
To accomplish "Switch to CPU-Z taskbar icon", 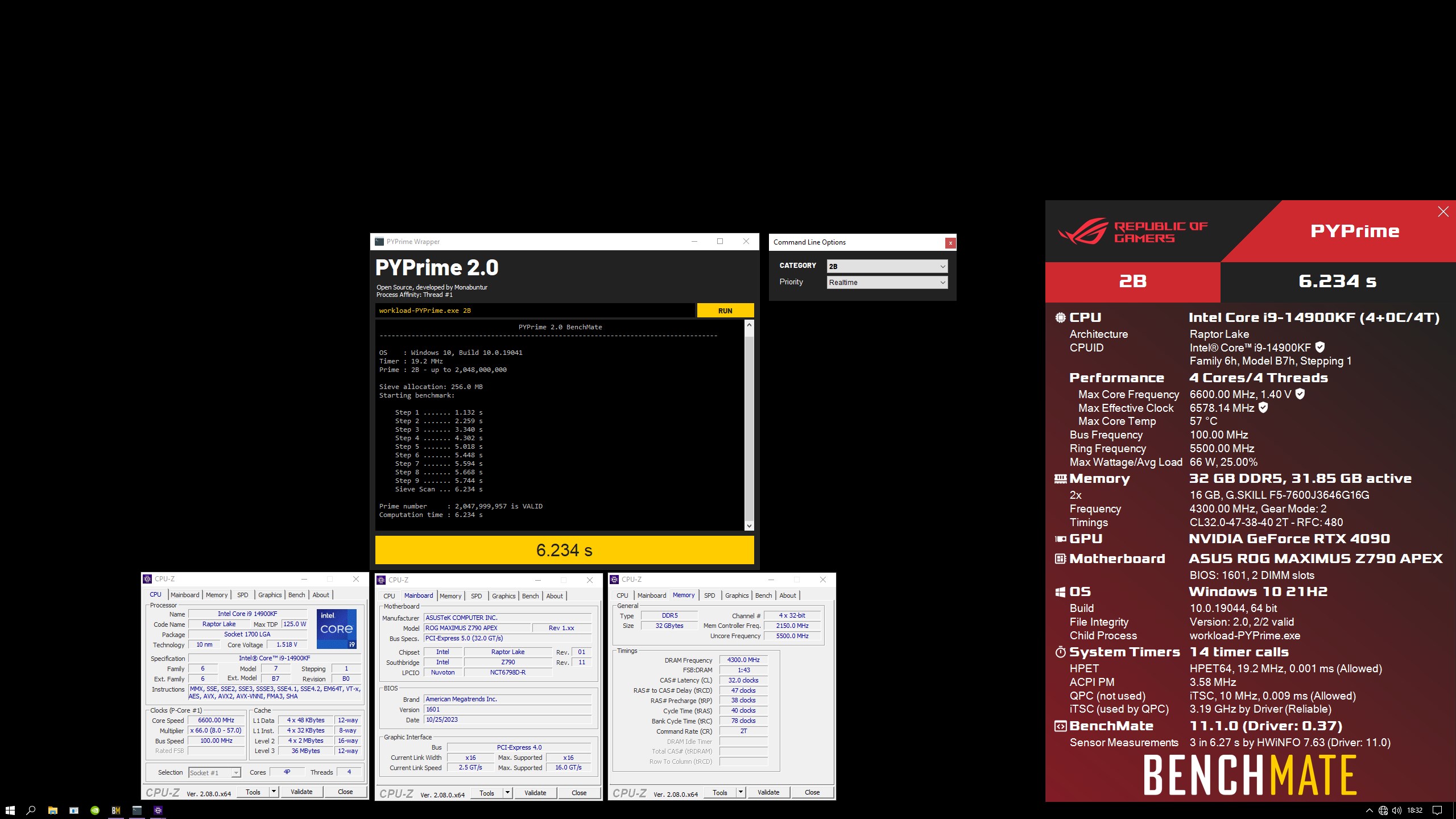I will coord(159,810).
